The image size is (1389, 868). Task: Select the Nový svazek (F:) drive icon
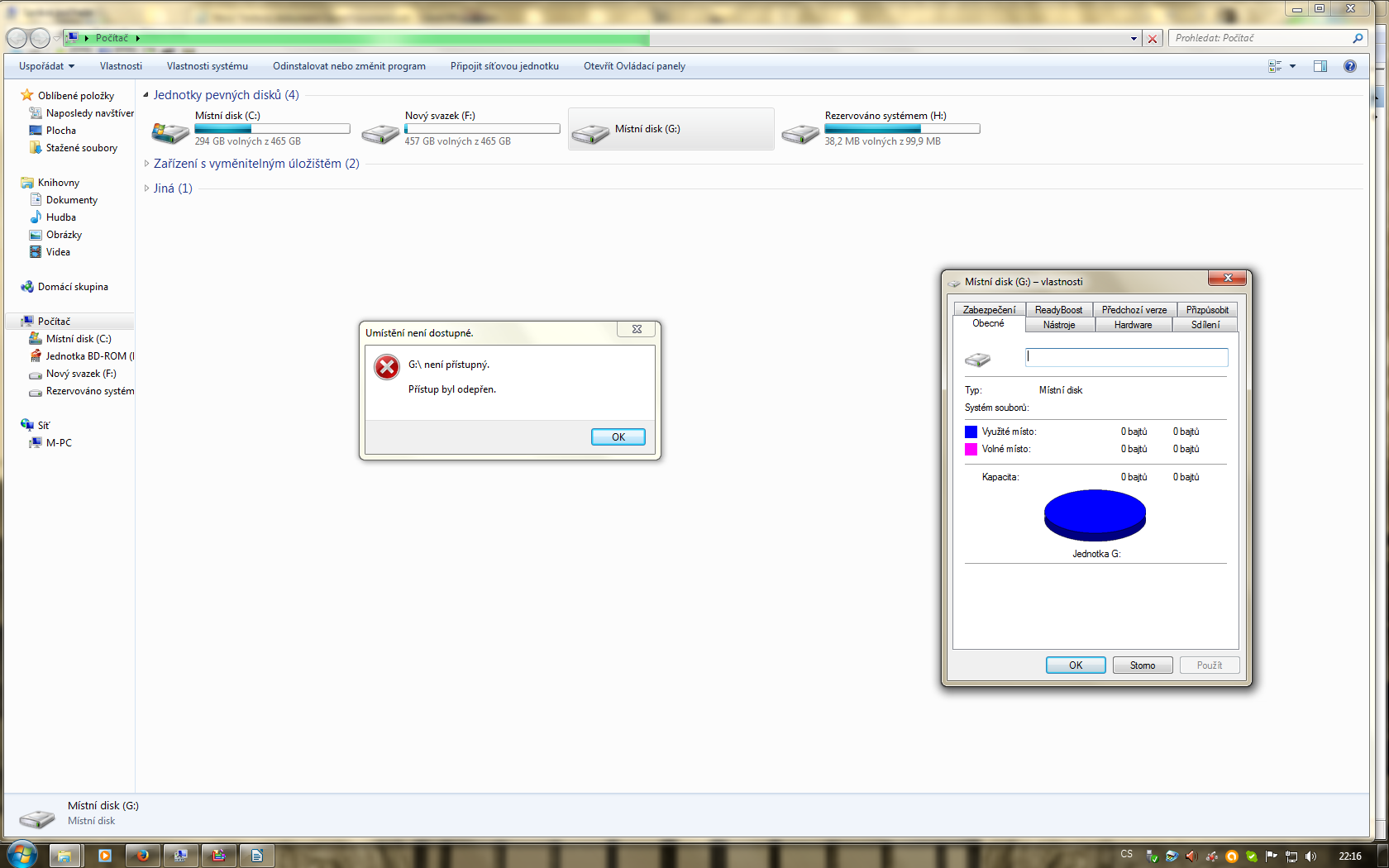pyautogui.click(x=380, y=132)
